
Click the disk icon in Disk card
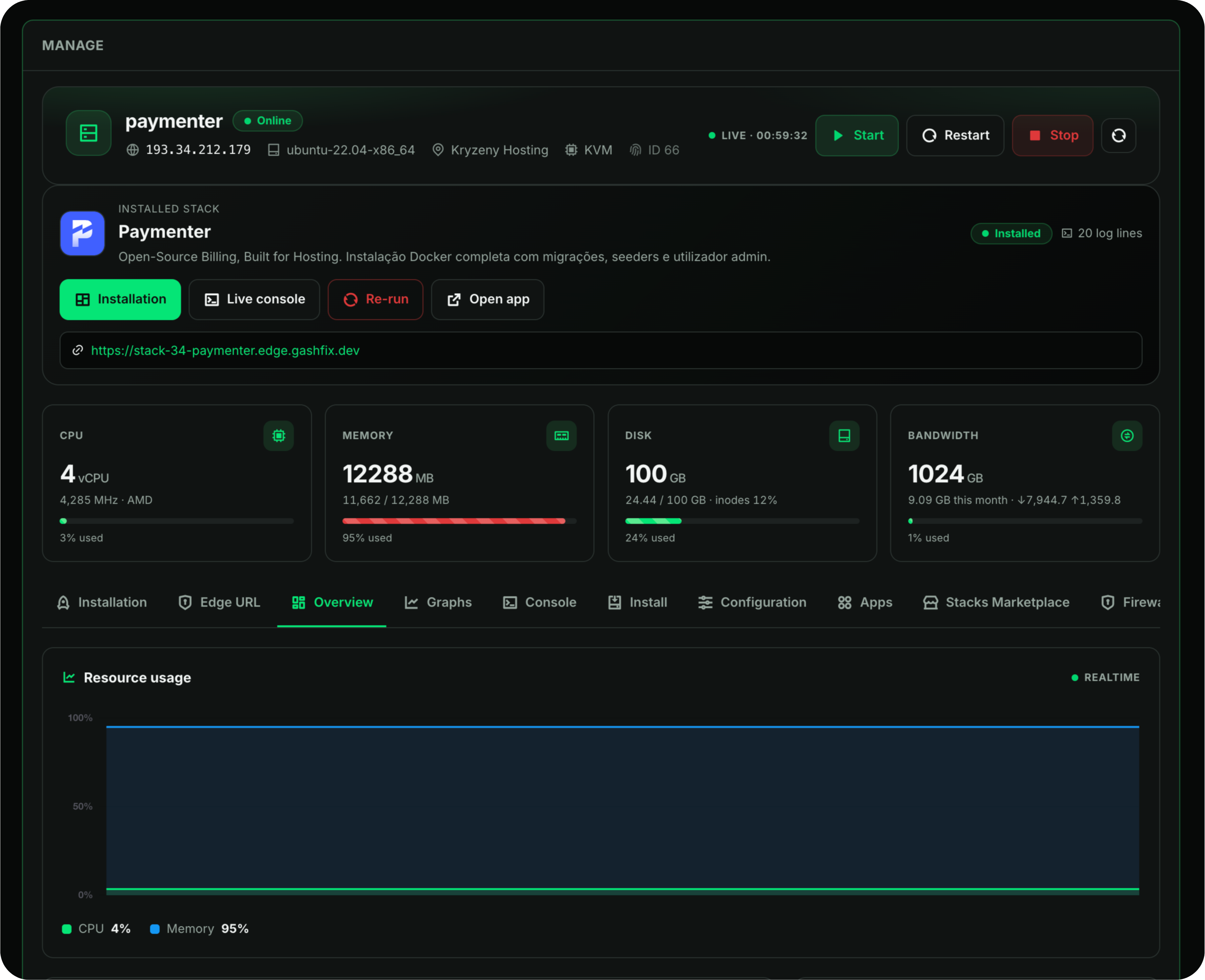pos(844,436)
